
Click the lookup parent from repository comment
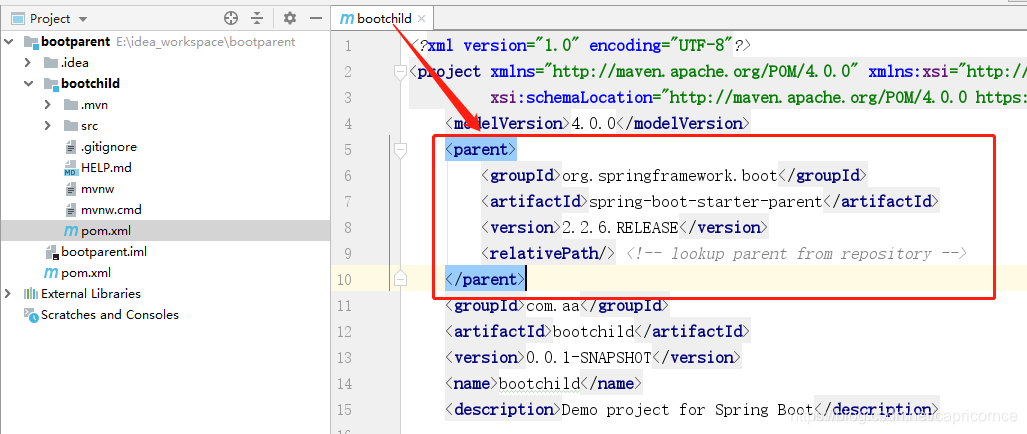tap(796, 254)
